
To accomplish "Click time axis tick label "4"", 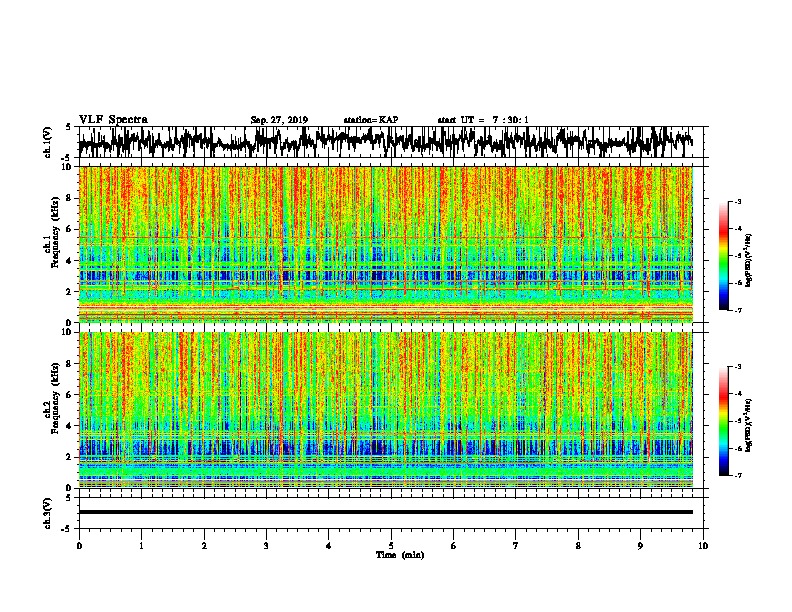I will point(329,546).
